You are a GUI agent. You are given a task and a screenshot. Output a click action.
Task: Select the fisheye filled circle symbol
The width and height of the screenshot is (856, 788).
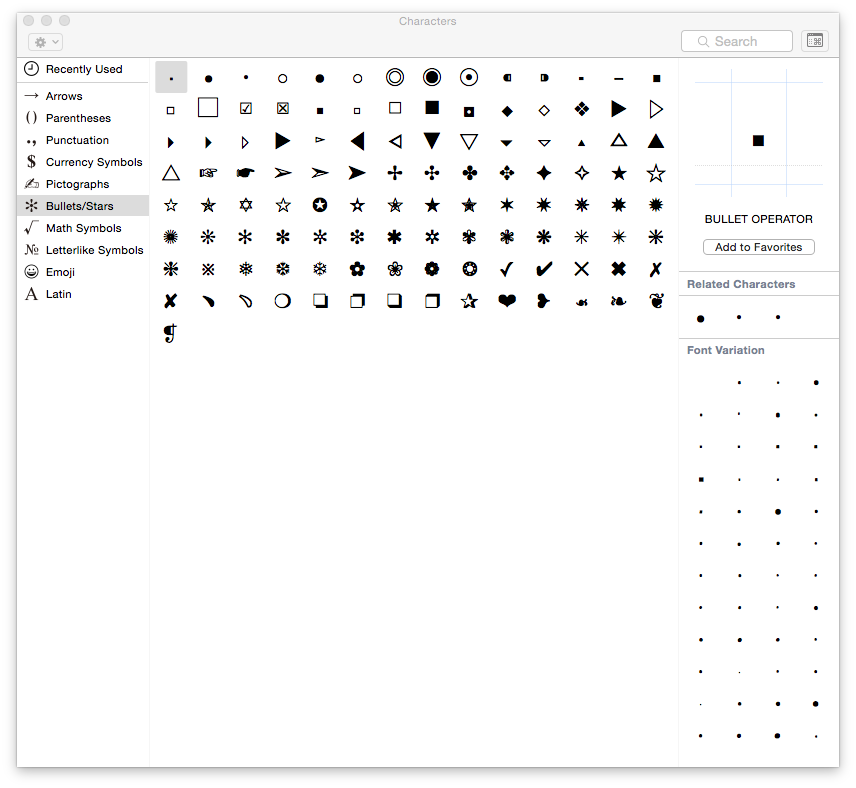click(432, 78)
